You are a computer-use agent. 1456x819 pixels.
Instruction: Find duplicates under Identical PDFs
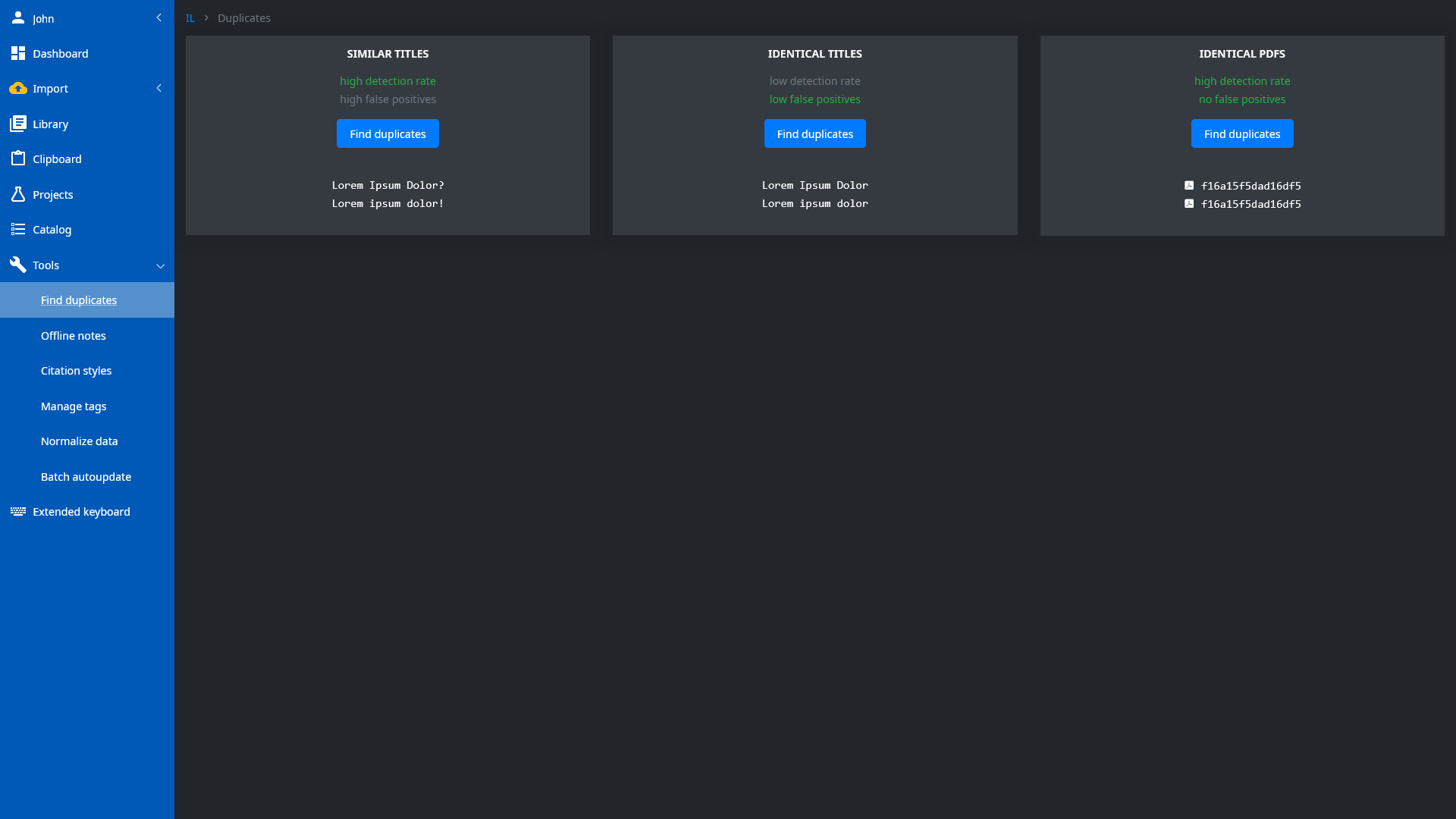pyautogui.click(x=1242, y=133)
